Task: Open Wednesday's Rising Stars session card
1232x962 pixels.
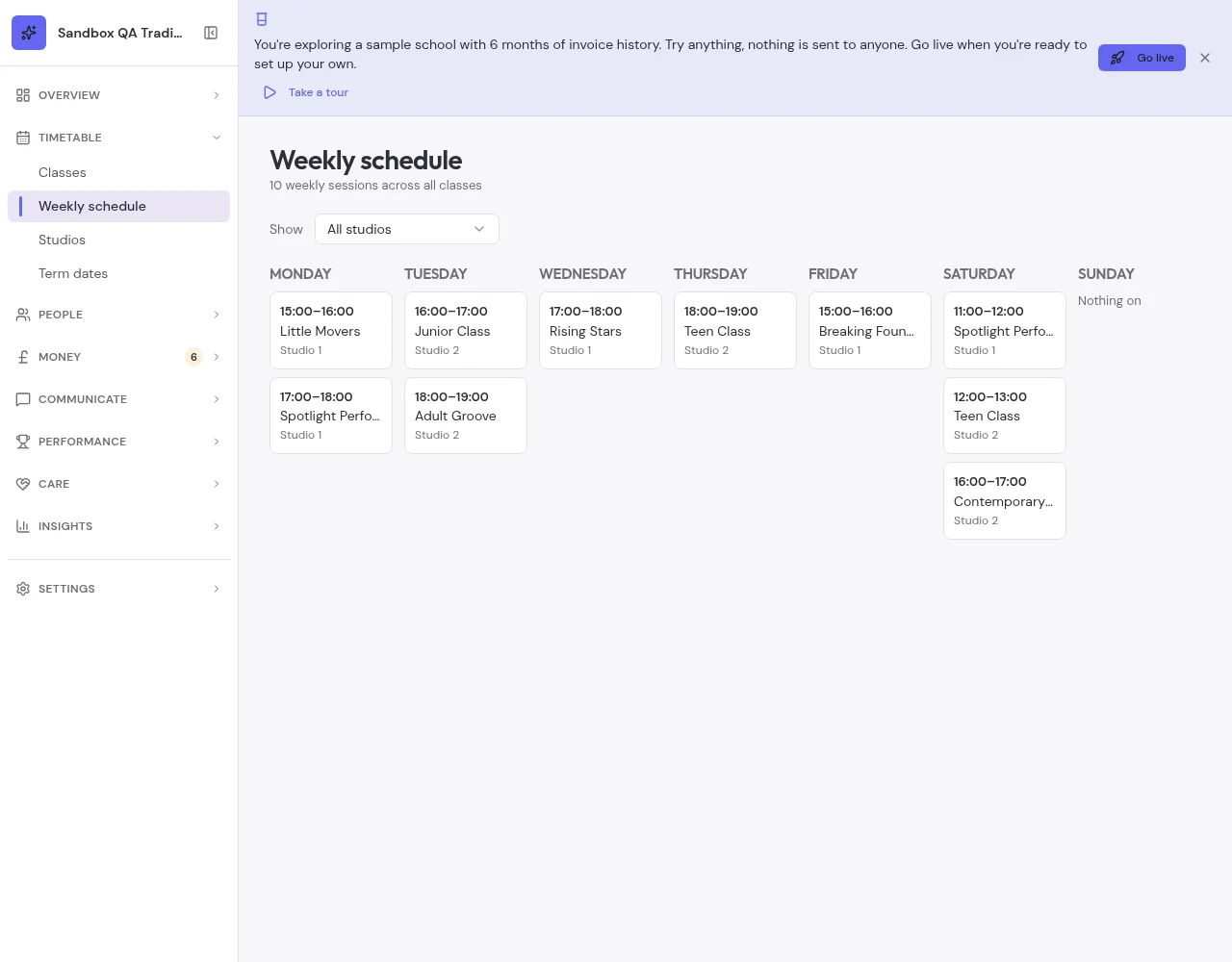Action: [601, 330]
